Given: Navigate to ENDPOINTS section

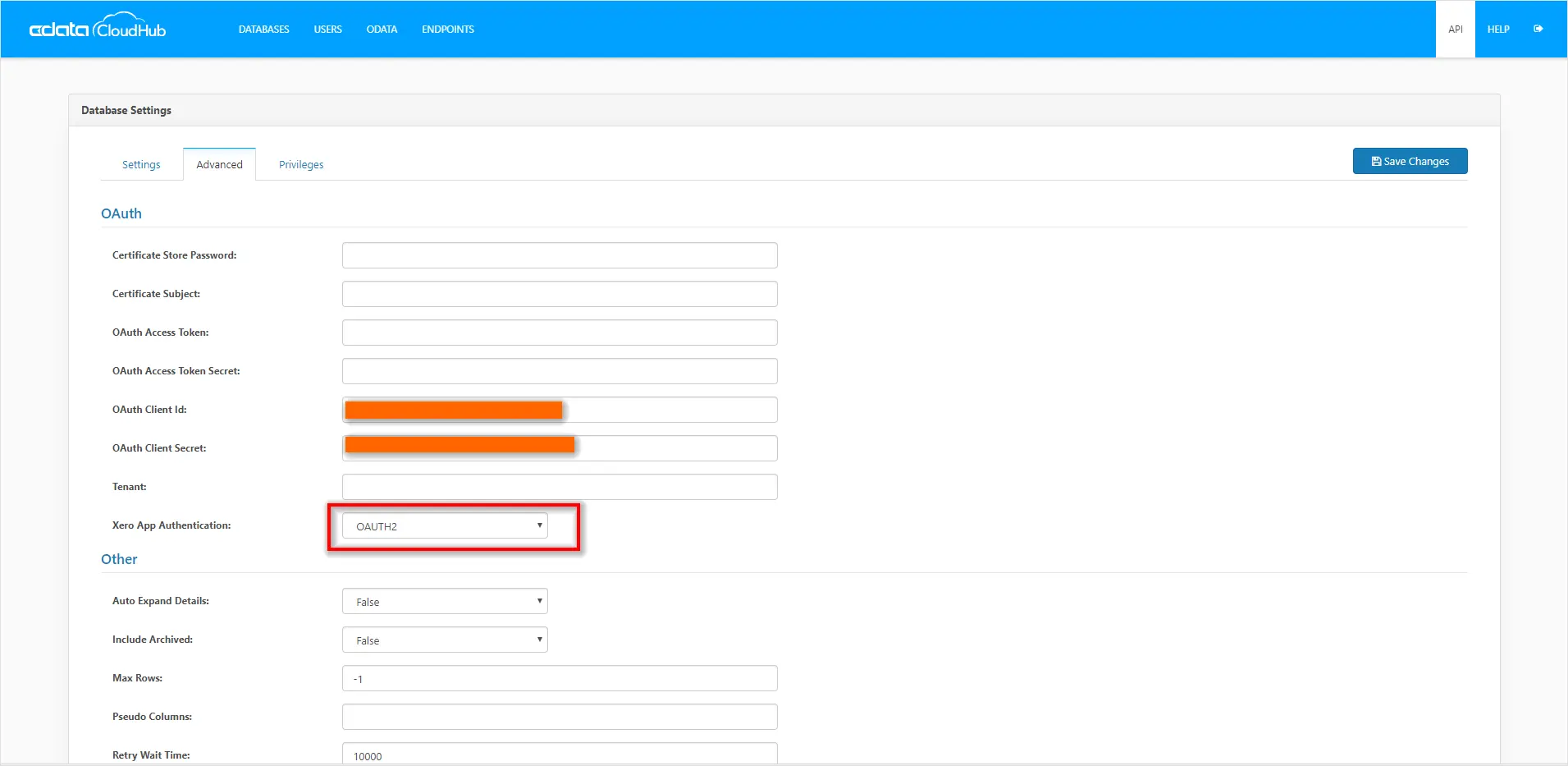Looking at the screenshot, I should pos(447,29).
